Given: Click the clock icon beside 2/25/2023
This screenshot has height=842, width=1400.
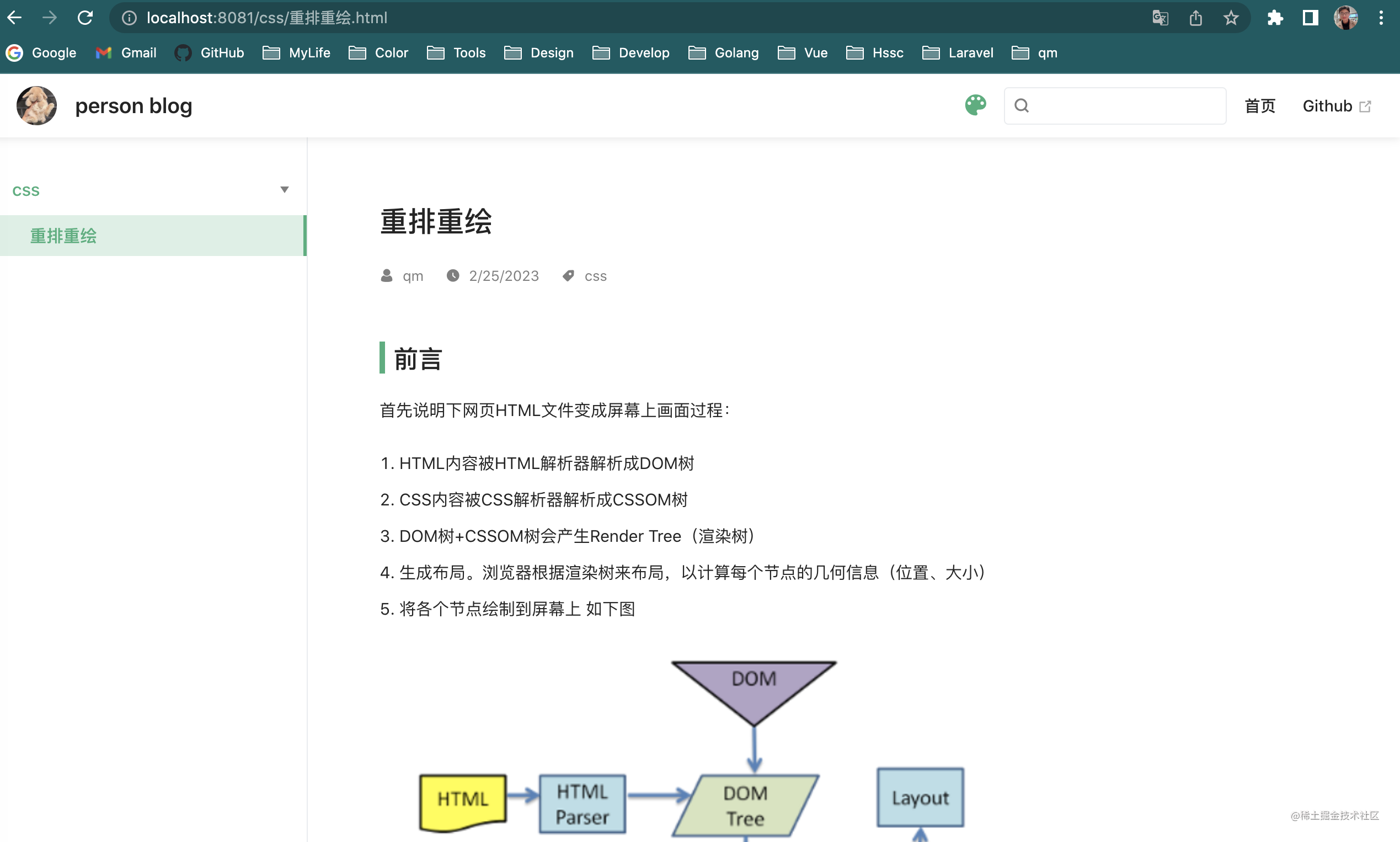Looking at the screenshot, I should tap(453, 276).
